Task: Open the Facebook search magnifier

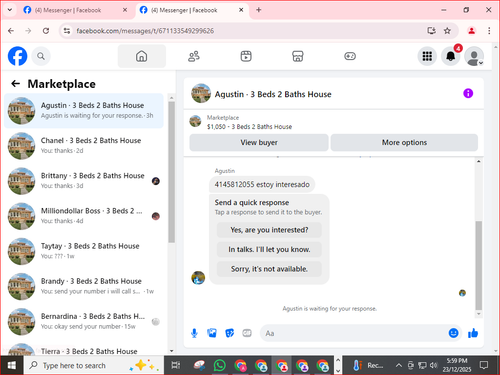Action: pyautogui.click(x=41, y=56)
